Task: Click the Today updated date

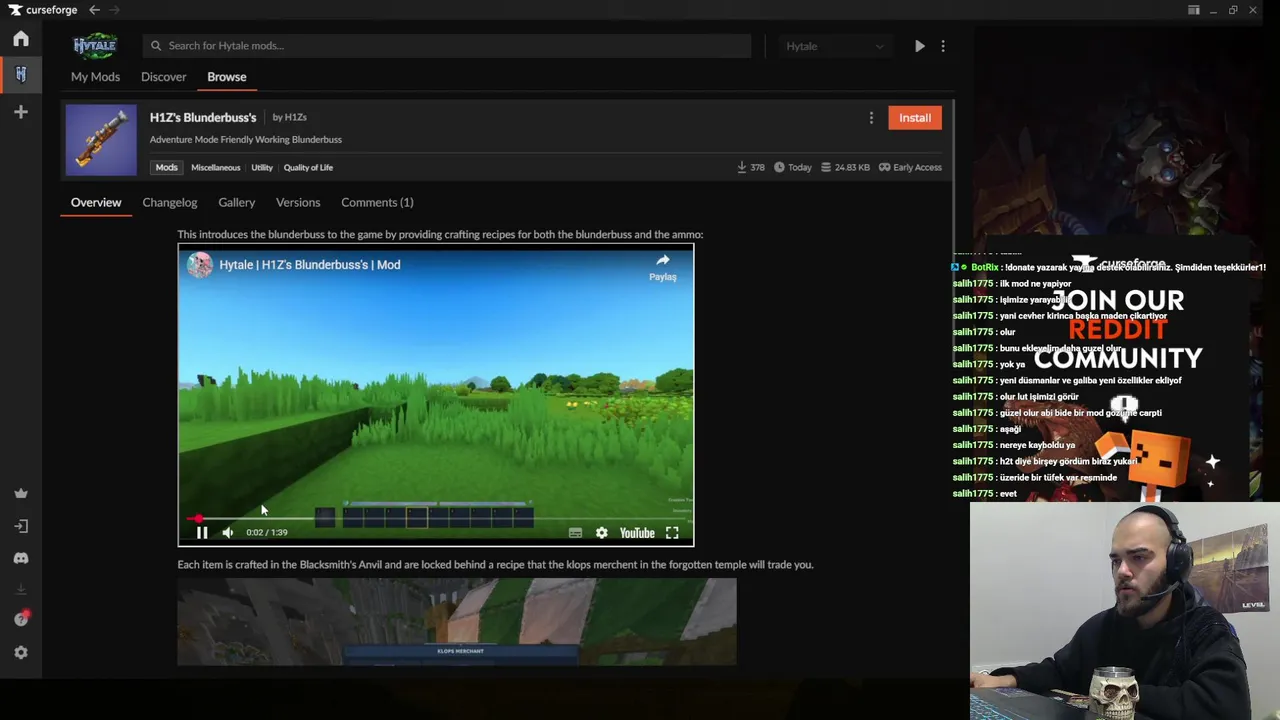Action: coord(791,167)
